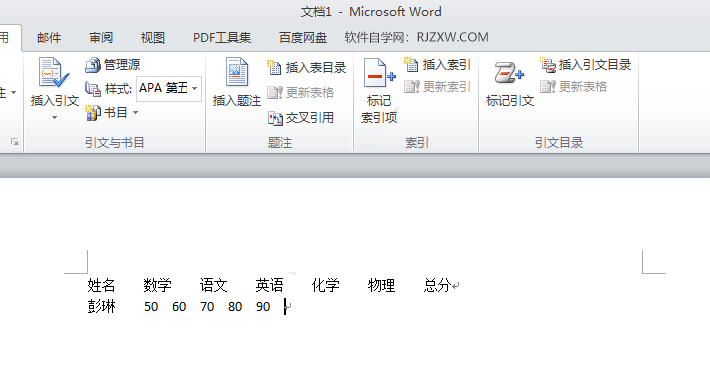Expand the 书目 dropdown arrow
This screenshot has height=374, width=710.
coord(135,113)
